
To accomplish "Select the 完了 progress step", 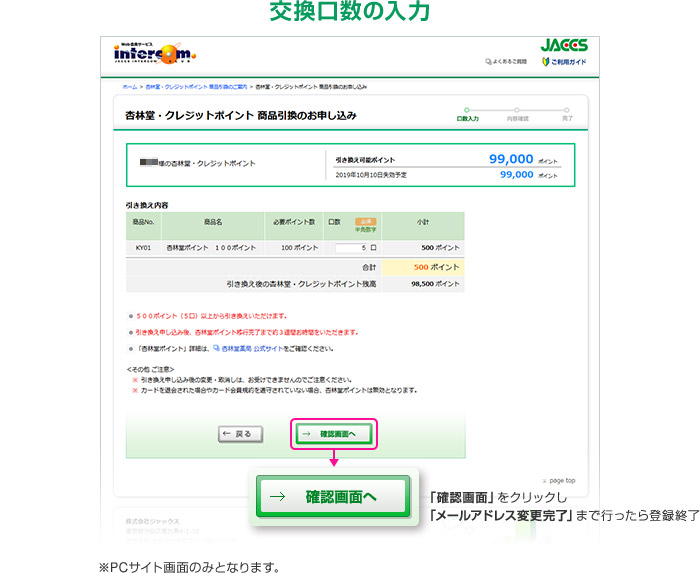I will (567, 115).
